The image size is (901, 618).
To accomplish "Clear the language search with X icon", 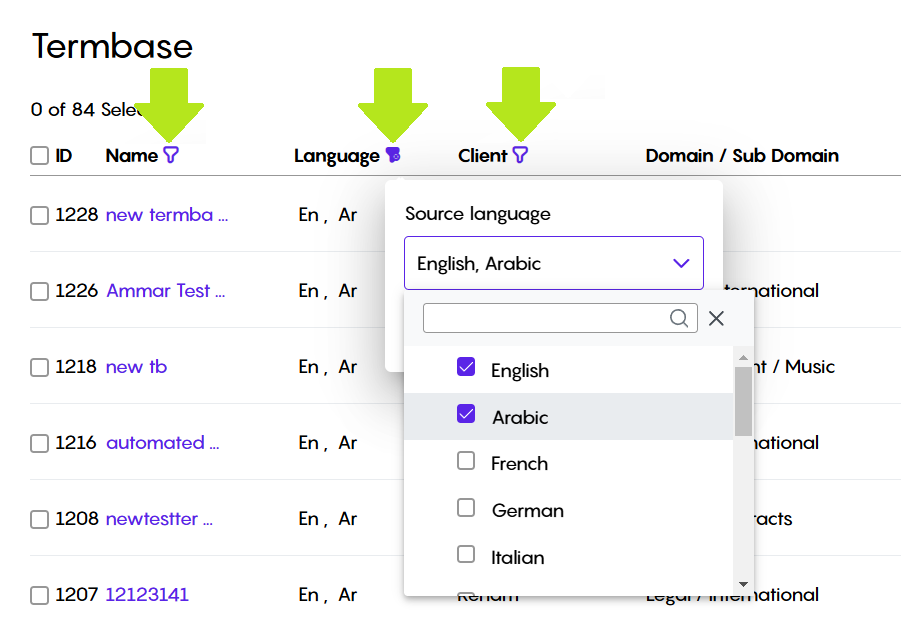I will point(716,318).
